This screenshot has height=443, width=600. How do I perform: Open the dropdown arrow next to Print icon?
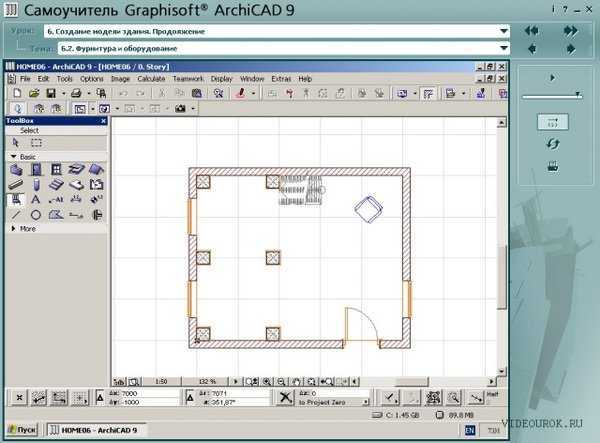89,93
